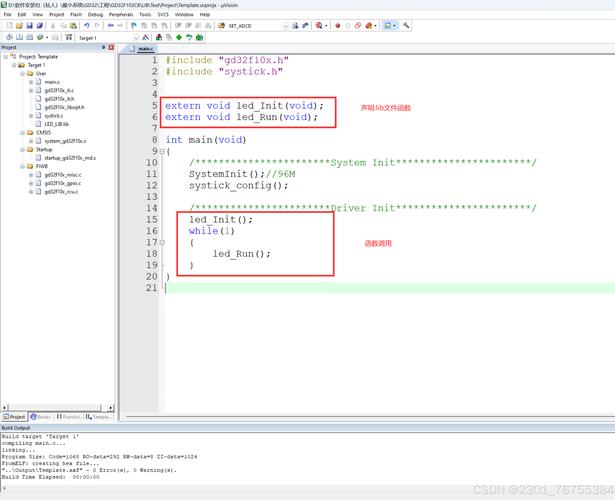Open the Peripherals menu

click(x=121, y=15)
